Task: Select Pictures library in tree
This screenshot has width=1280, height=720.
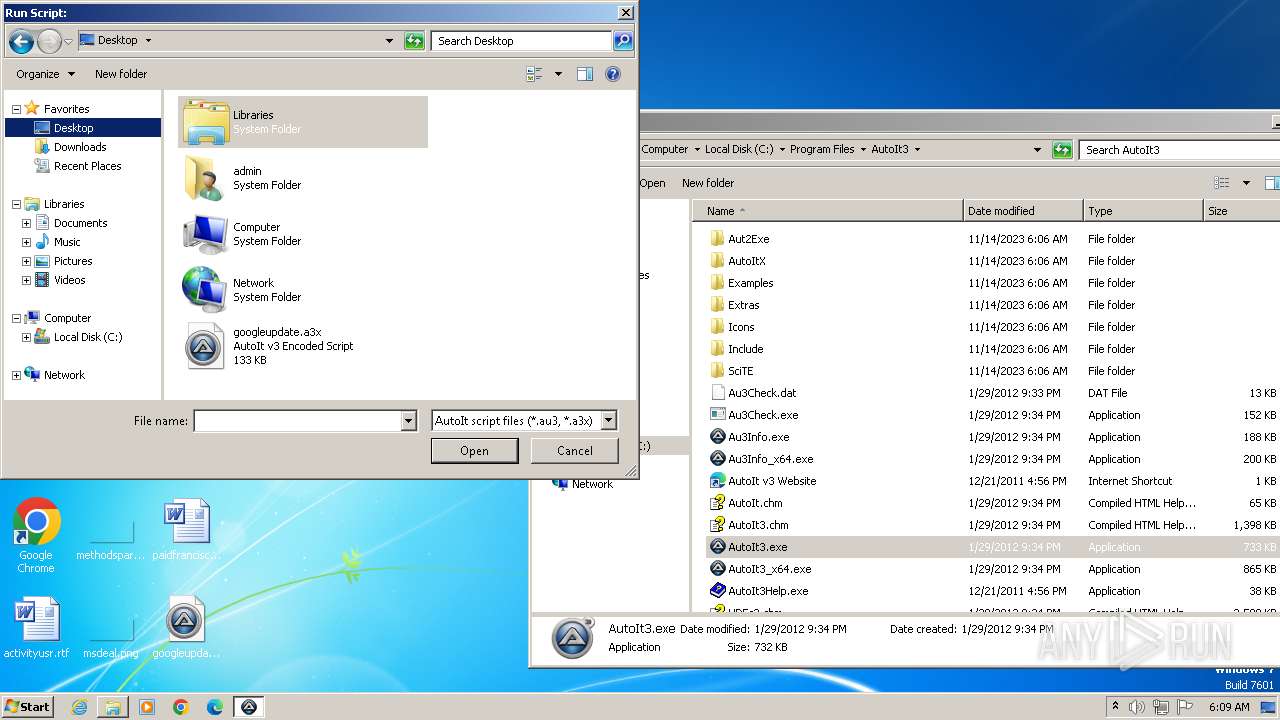Action: click(x=73, y=261)
